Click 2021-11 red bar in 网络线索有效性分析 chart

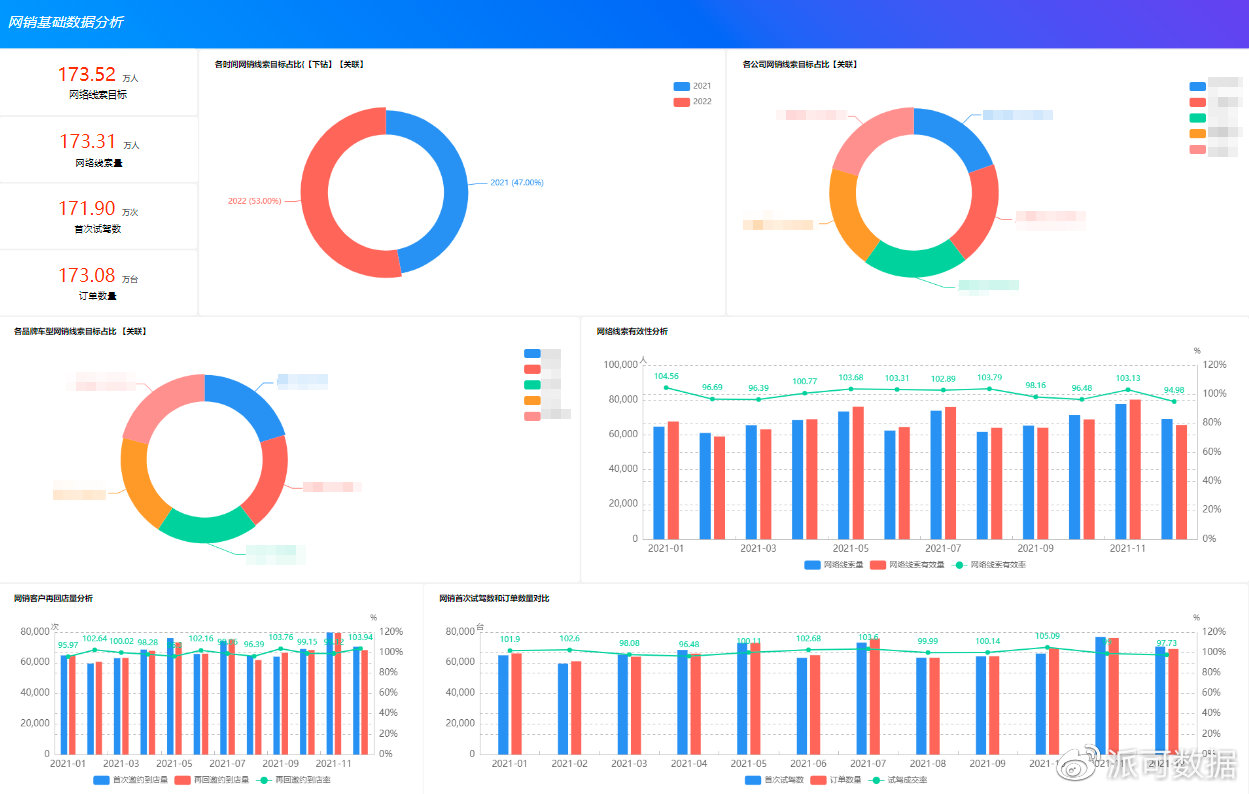(1135, 470)
